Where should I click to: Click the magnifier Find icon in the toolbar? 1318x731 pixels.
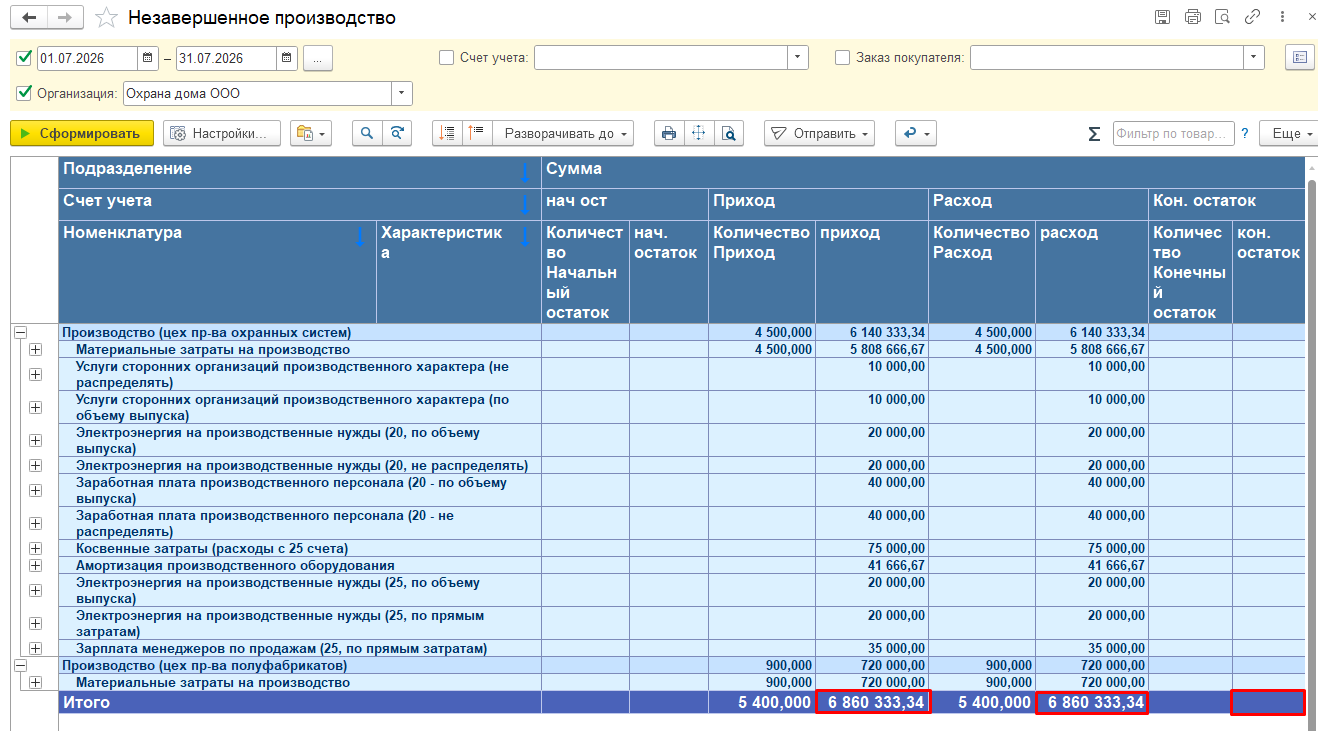[x=367, y=133]
